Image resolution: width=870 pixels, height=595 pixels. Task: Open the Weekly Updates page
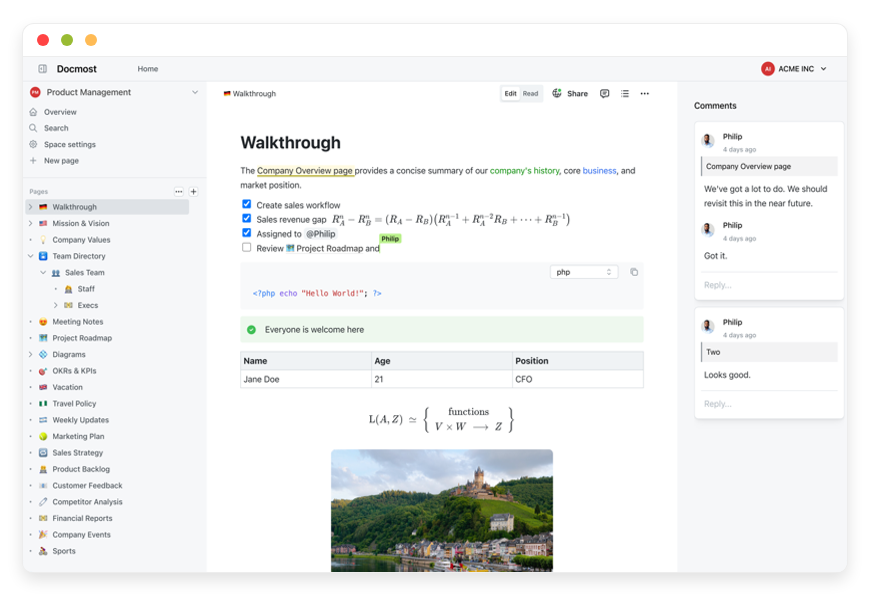click(80, 420)
